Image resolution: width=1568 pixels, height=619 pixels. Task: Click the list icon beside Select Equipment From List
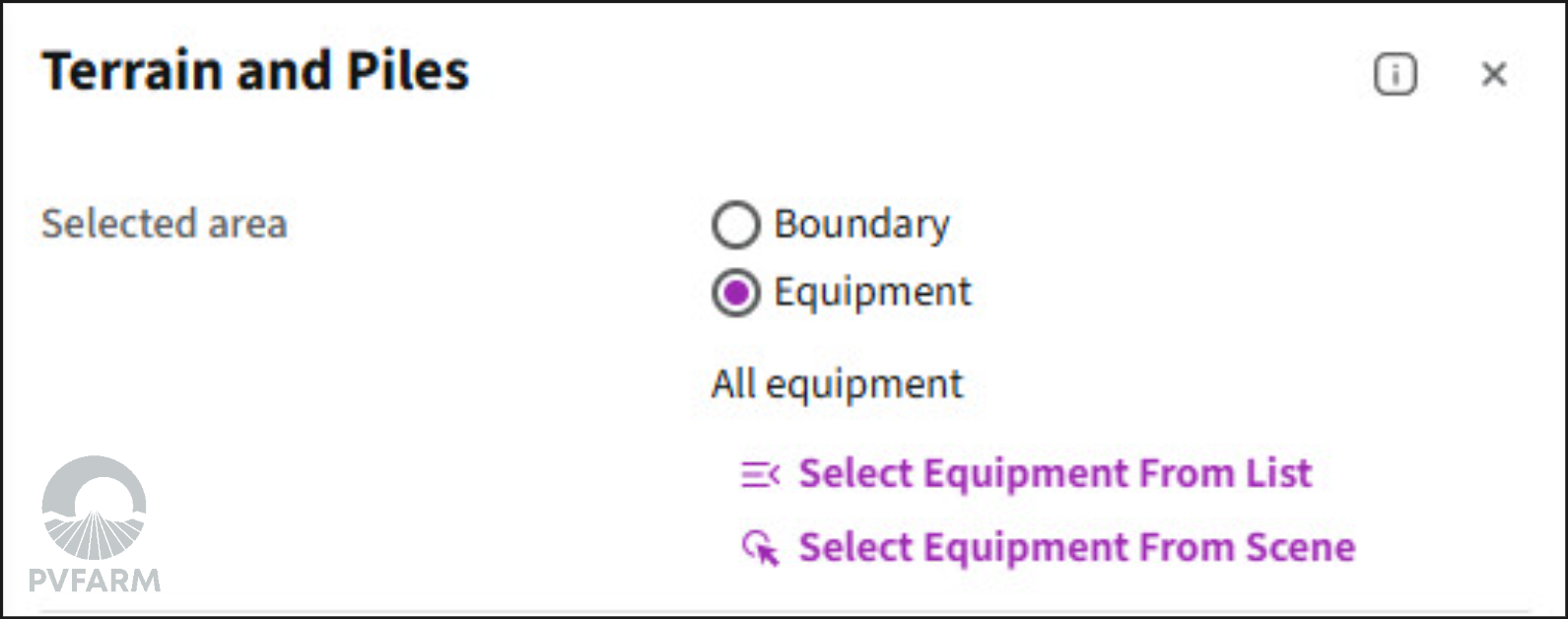pyautogui.click(x=760, y=475)
